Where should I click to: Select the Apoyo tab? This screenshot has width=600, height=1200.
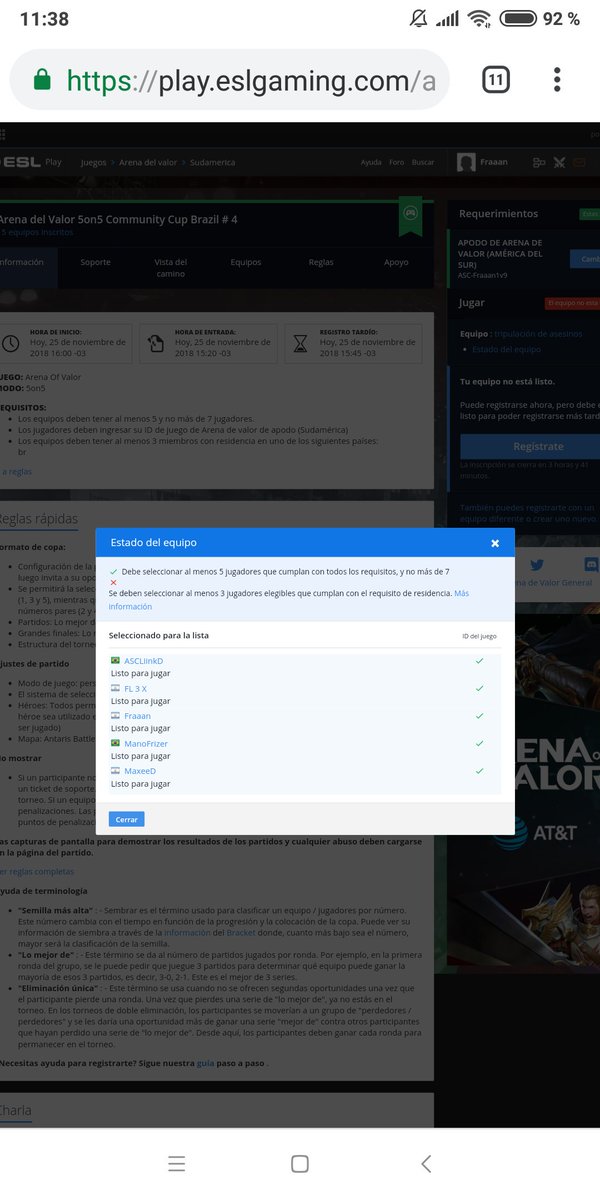[x=396, y=263]
